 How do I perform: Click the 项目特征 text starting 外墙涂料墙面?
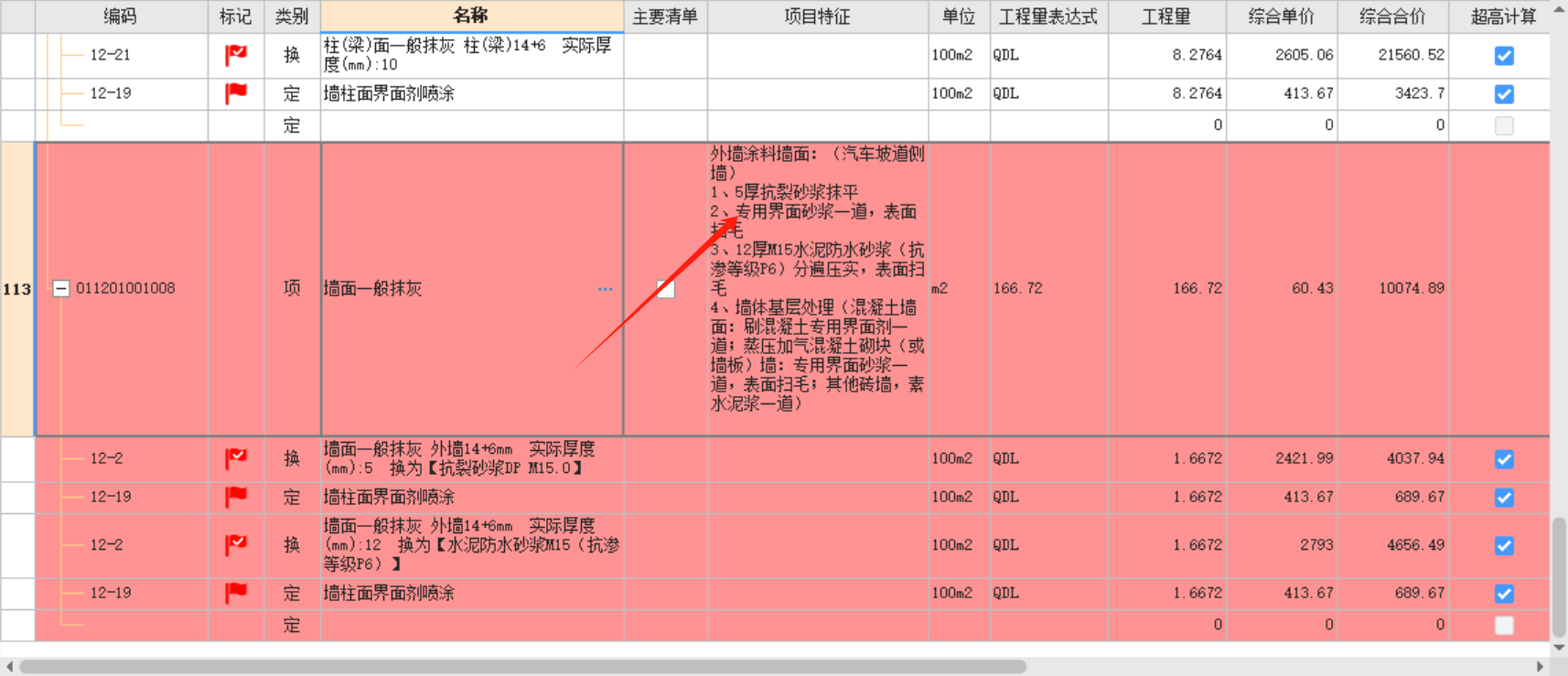818,279
